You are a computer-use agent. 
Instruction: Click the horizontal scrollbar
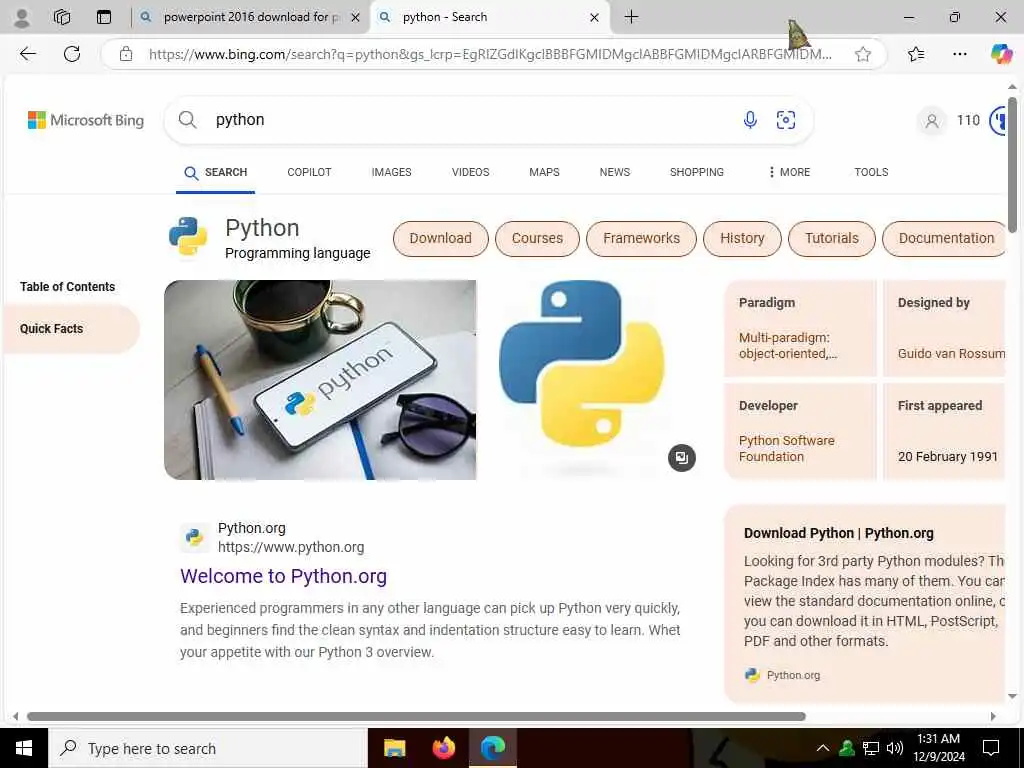[416, 716]
